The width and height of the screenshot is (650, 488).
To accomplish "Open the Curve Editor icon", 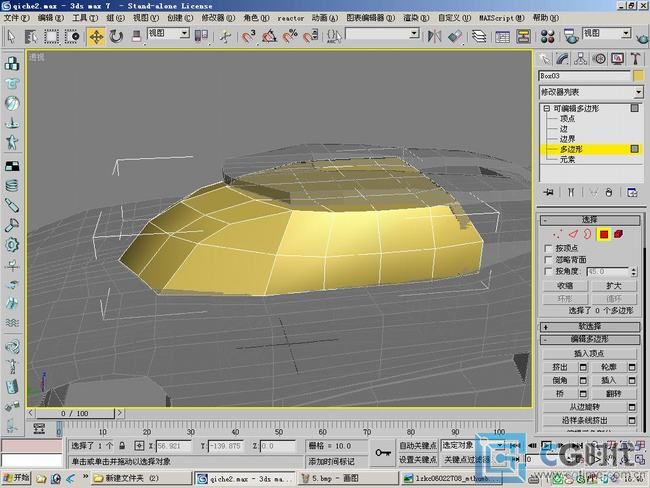I will [502, 36].
